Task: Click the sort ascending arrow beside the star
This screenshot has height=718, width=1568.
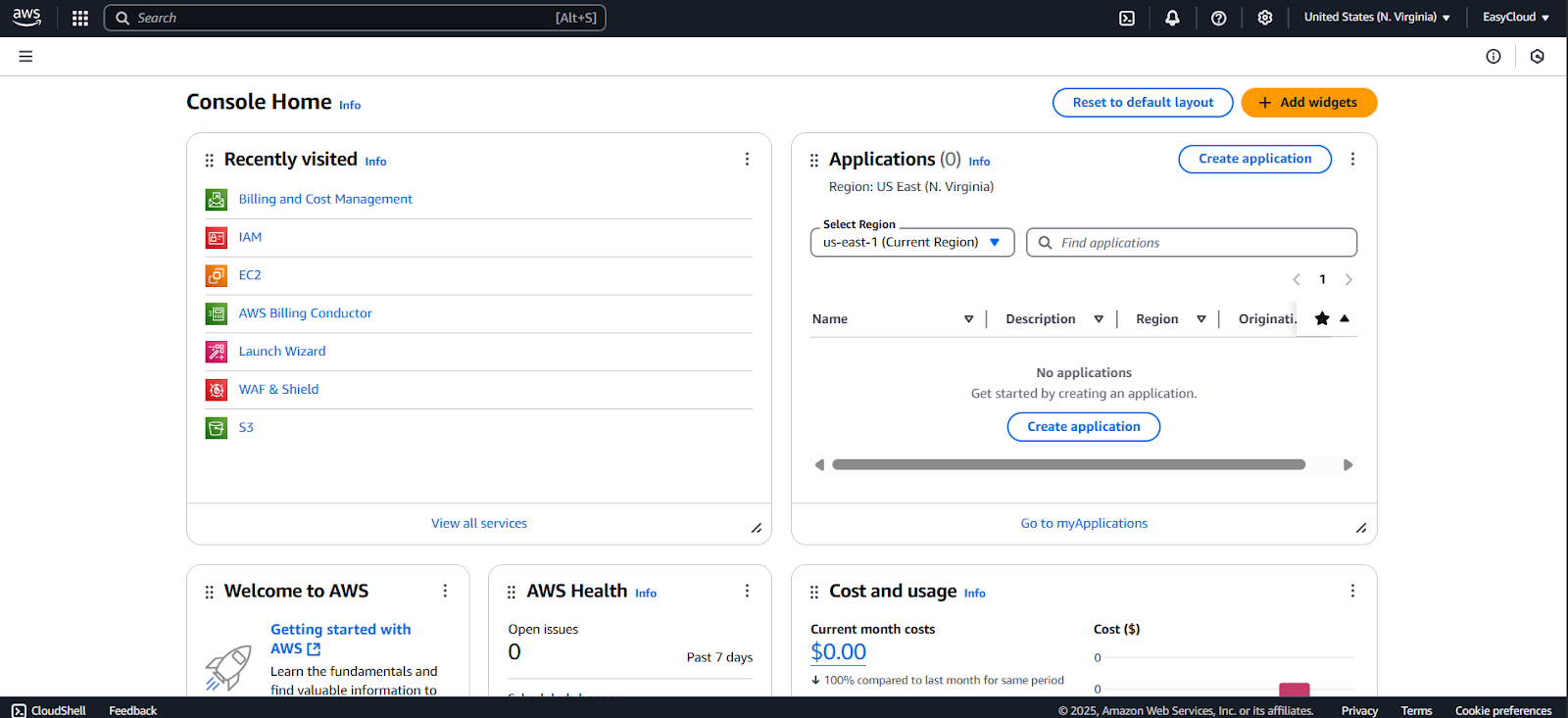Action: tap(1345, 318)
